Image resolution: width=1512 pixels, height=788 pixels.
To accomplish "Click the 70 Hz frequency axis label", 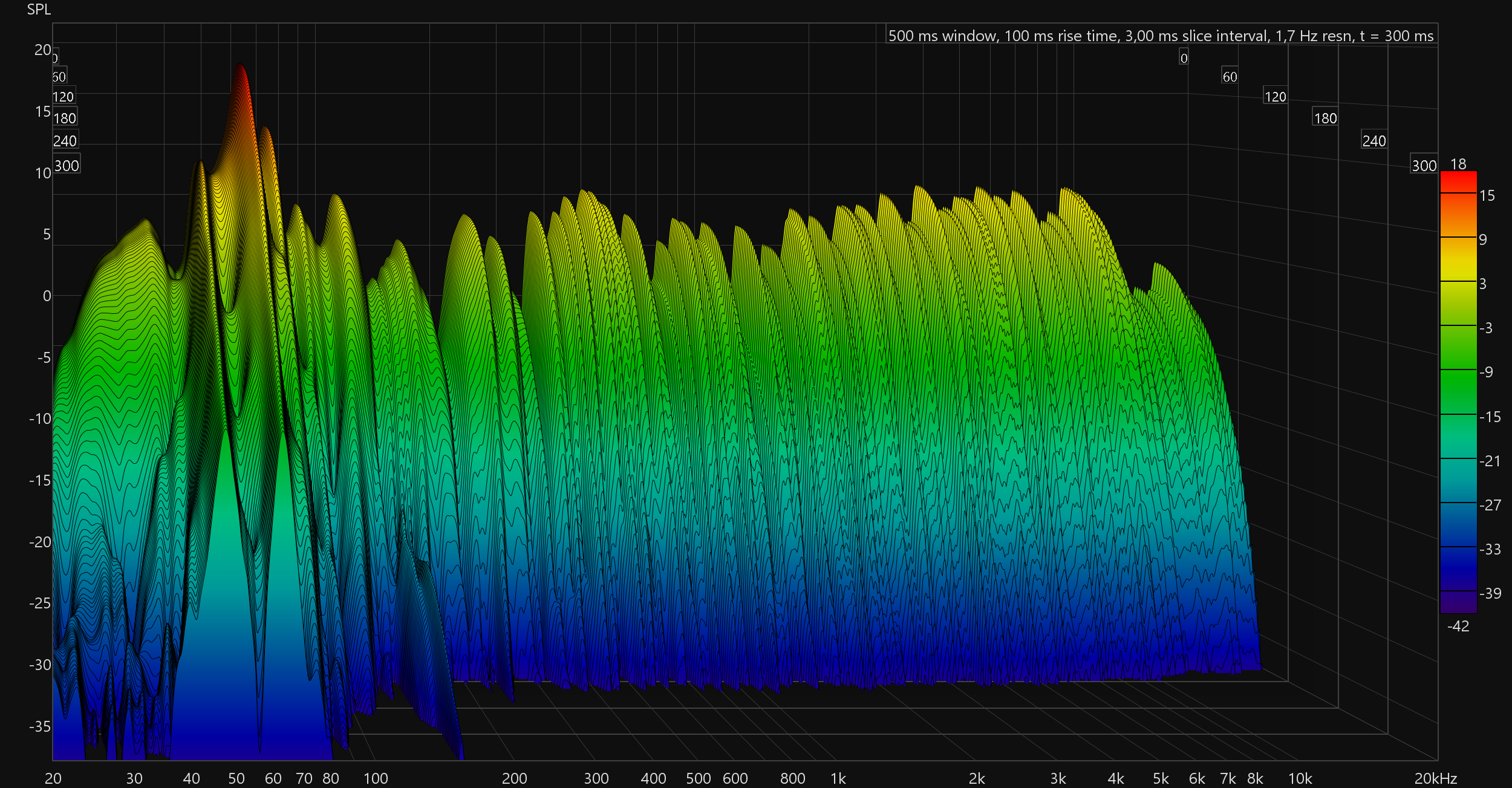I will pos(304,778).
